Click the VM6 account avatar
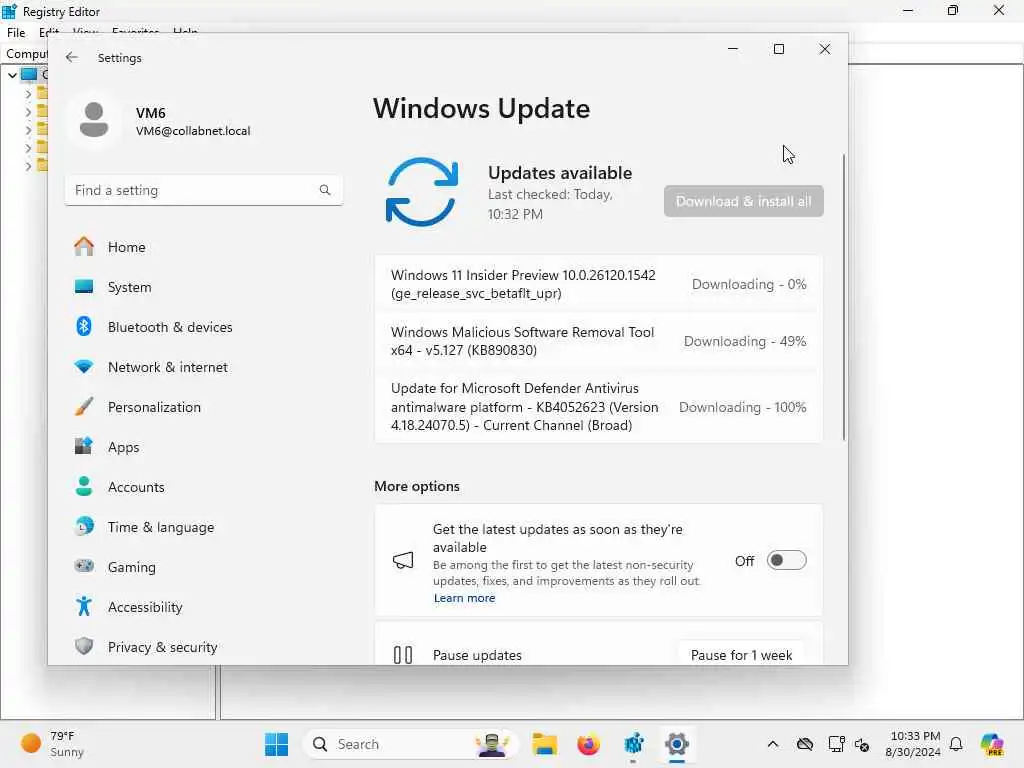Image resolution: width=1024 pixels, height=768 pixels. 94,120
